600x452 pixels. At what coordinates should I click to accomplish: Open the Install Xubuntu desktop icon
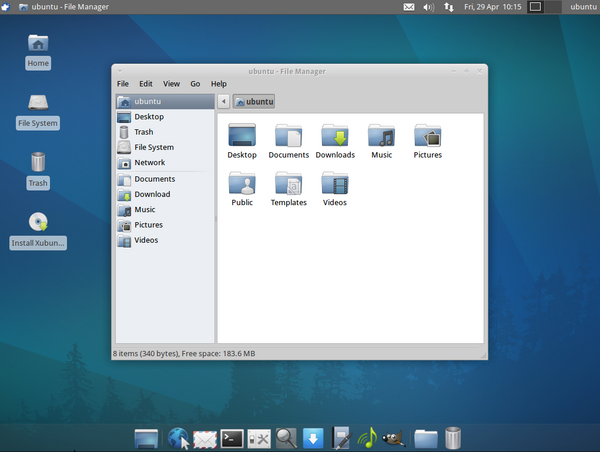(38, 222)
